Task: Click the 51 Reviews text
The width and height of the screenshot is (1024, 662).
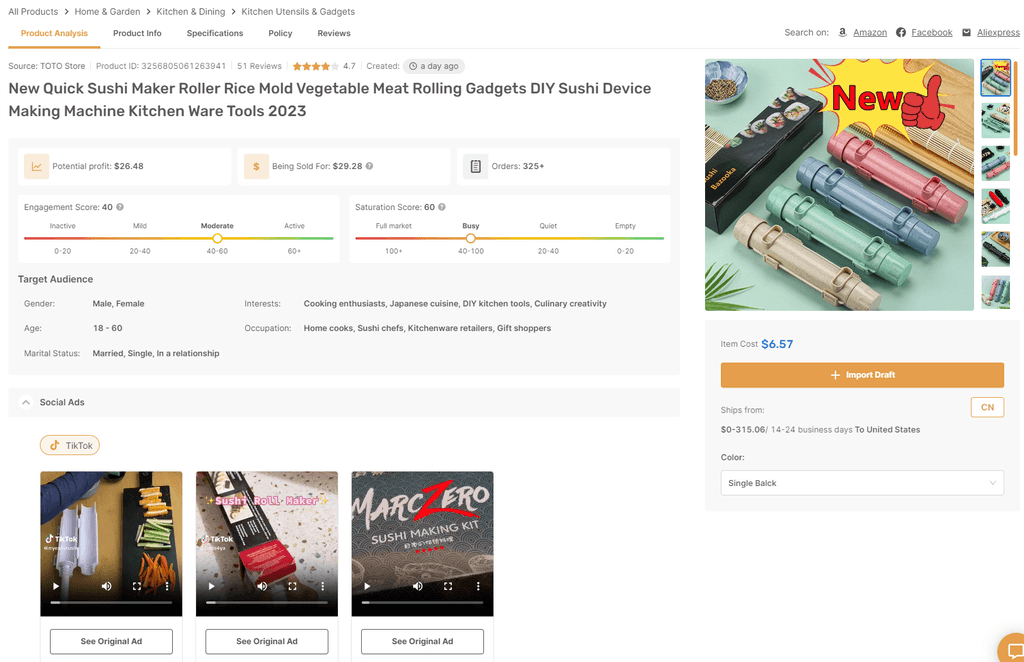Action: (259, 66)
